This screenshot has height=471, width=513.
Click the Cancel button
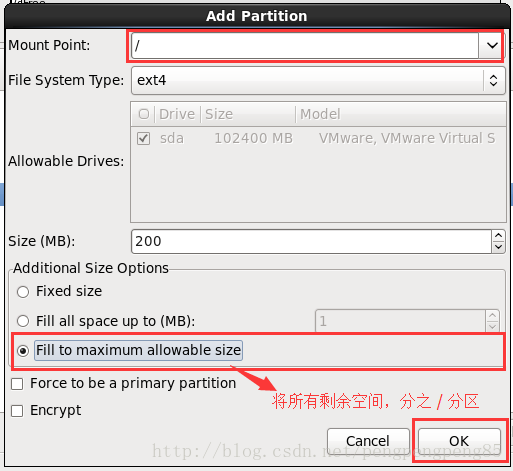click(x=368, y=441)
